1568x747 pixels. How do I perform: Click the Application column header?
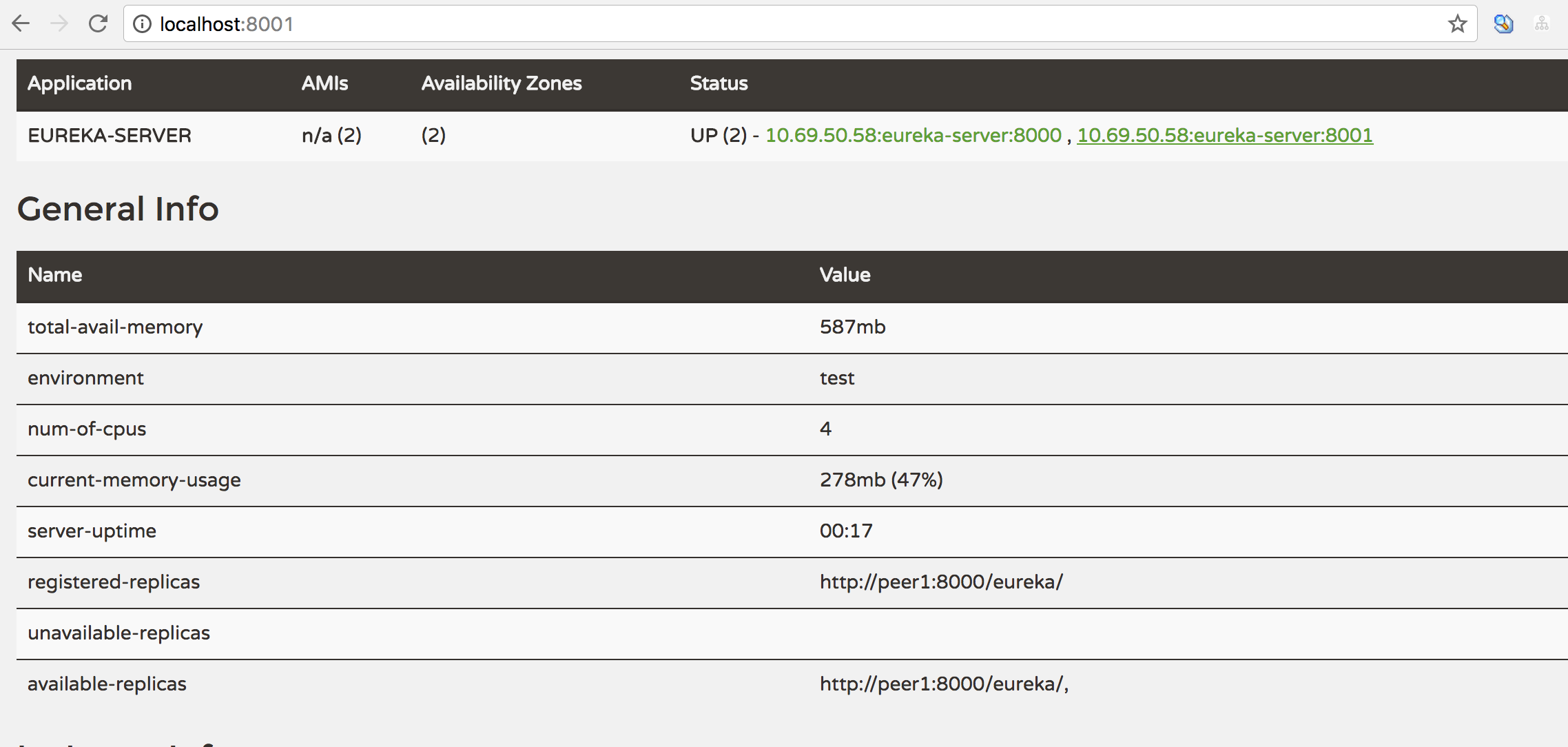click(x=80, y=83)
